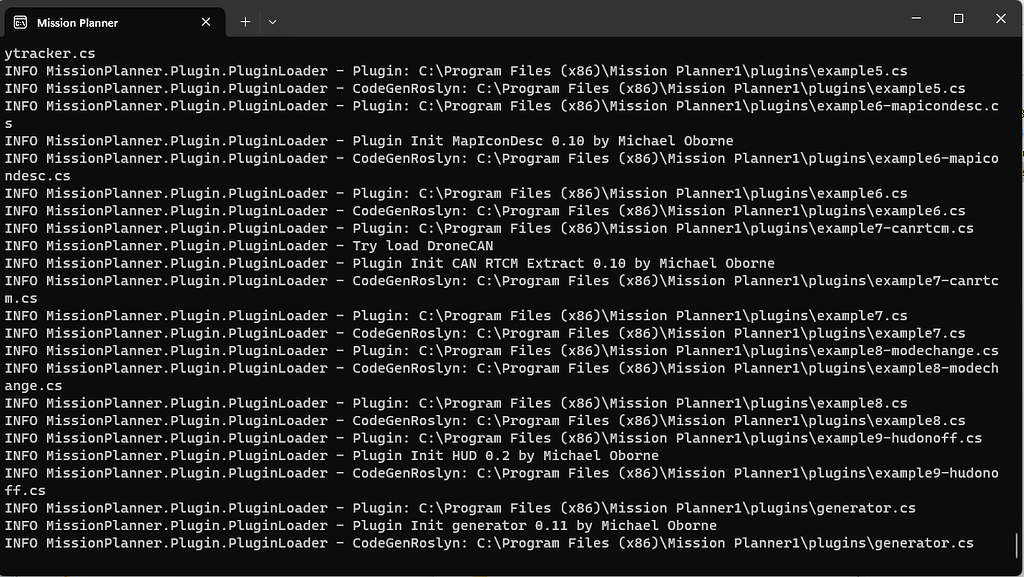Viewport: 1024px width, 577px height.
Task: Select the Mission Planner tab
Action: click(x=110, y=21)
